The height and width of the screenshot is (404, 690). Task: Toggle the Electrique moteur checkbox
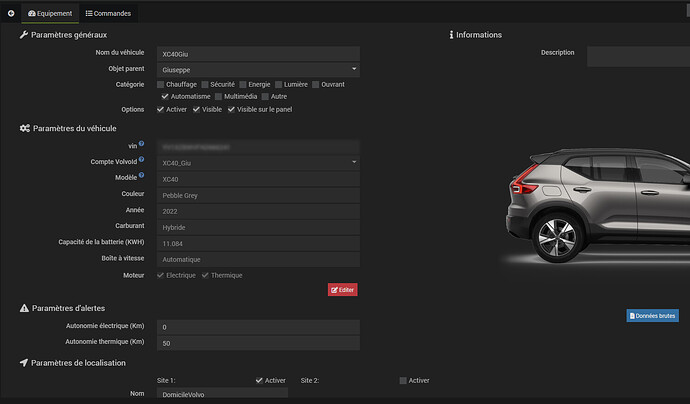(x=161, y=275)
